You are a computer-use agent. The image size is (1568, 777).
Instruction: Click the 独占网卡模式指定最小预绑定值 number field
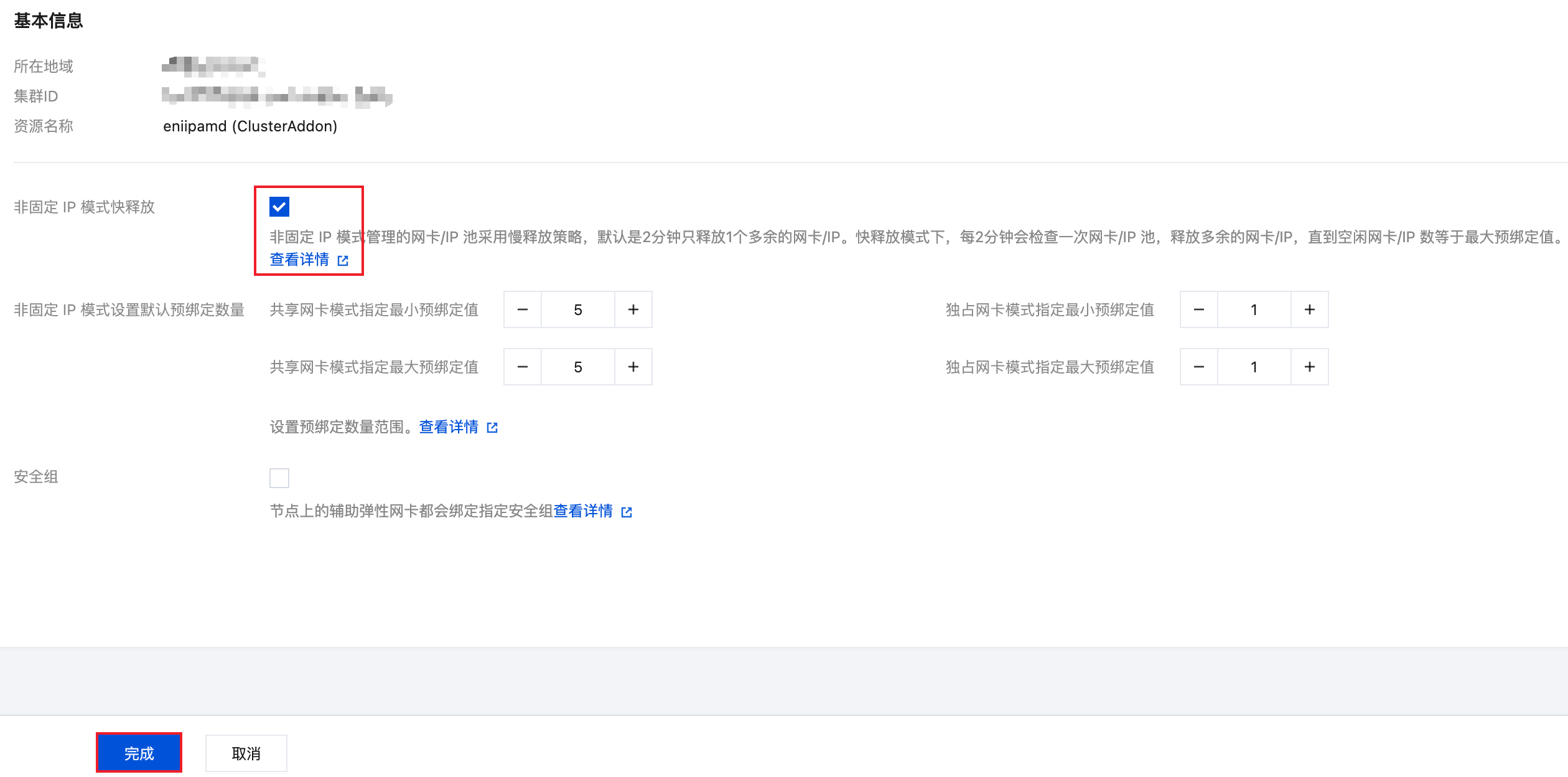point(1254,309)
